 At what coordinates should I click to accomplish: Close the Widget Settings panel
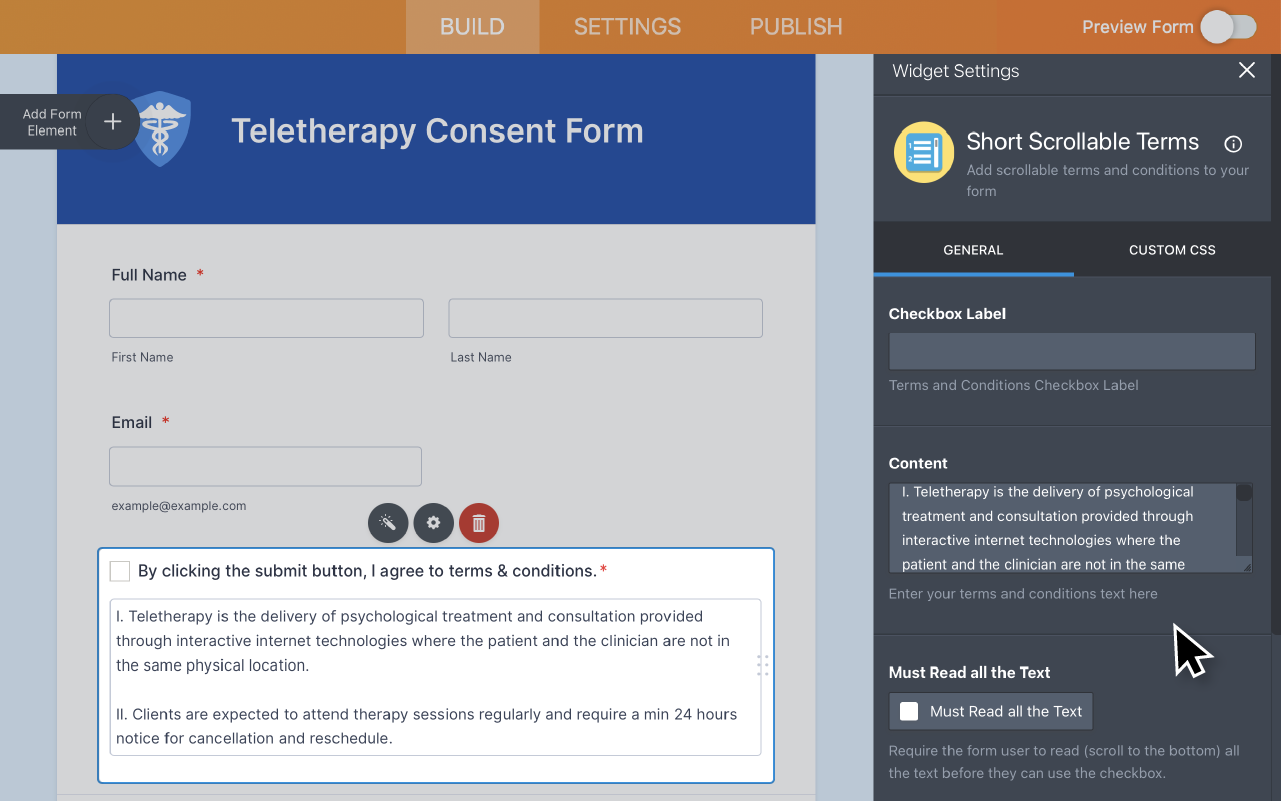pyautogui.click(x=1246, y=70)
